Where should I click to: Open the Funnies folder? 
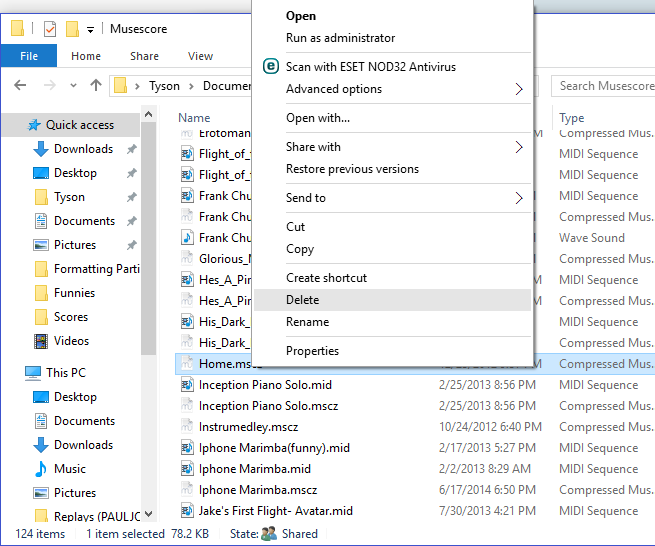(x=74, y=293)
